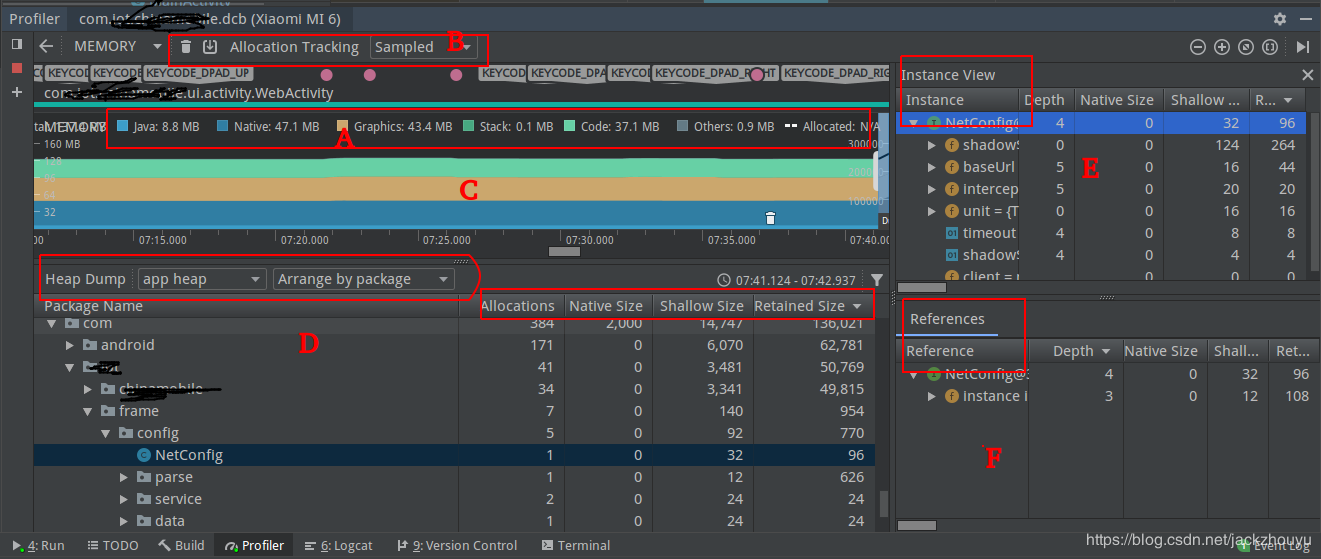
Task: Sort Instance View by the Depth column
Action: (x=1045, y=100)
